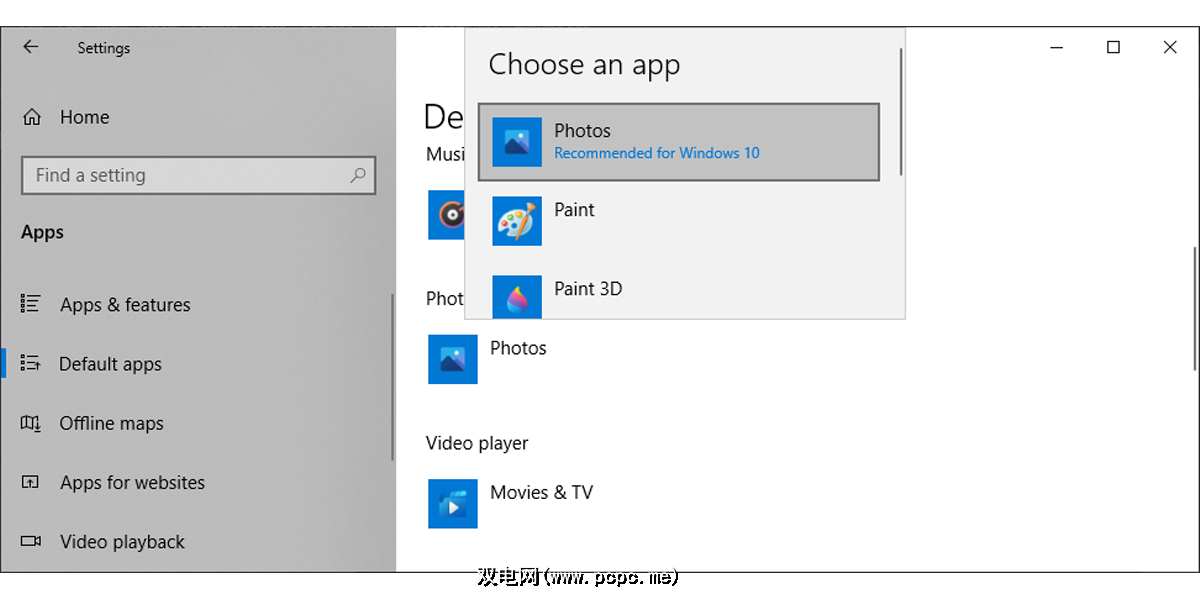Click the current Photos viewer default icon
The width and height of the screenshot is (1200, 600).
[453, 359]
